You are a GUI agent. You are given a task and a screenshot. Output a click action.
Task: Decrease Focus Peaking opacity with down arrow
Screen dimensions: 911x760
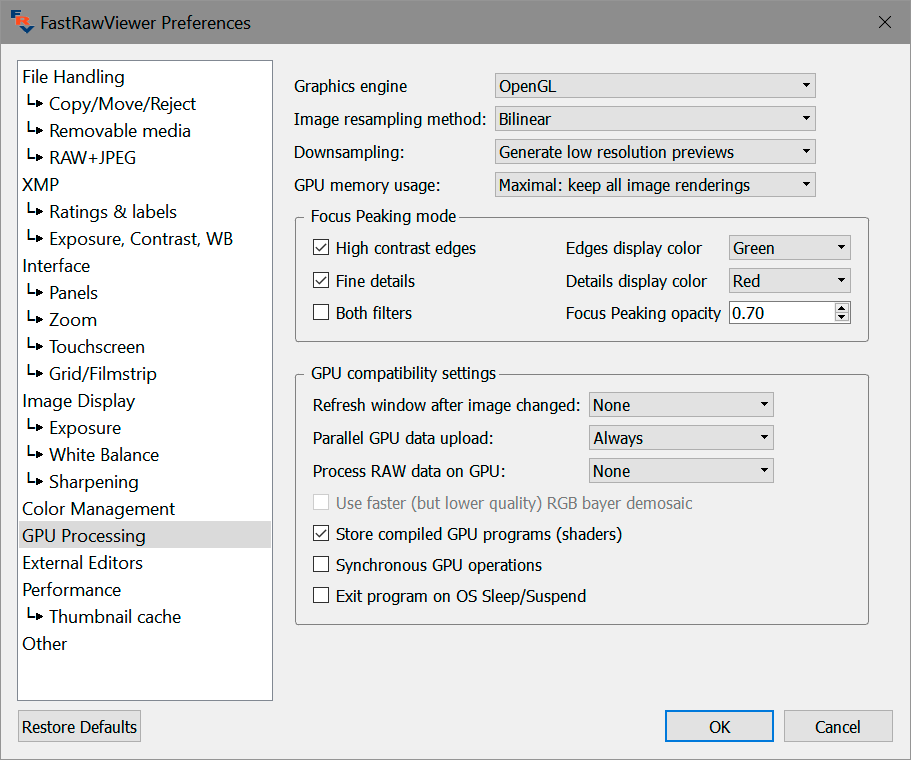(x=841, y=318)
